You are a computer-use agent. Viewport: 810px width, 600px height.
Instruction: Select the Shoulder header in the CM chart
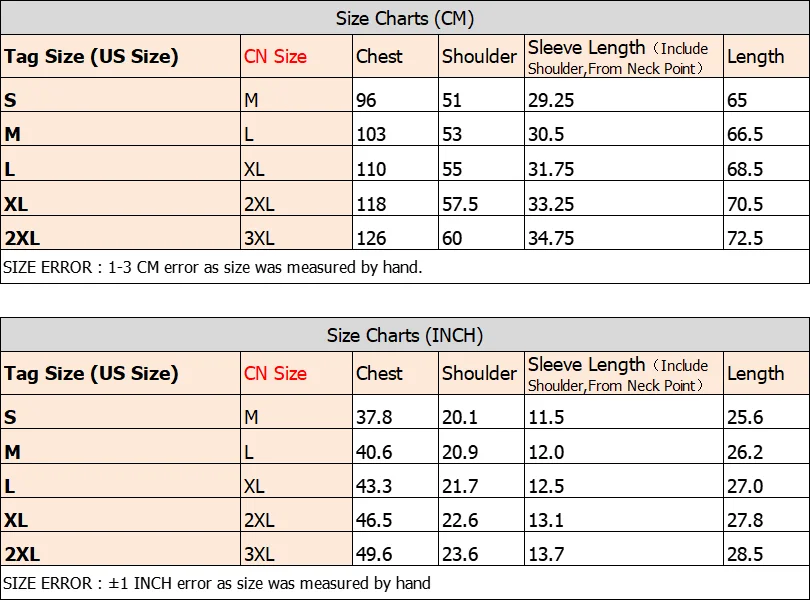(480, 57)
